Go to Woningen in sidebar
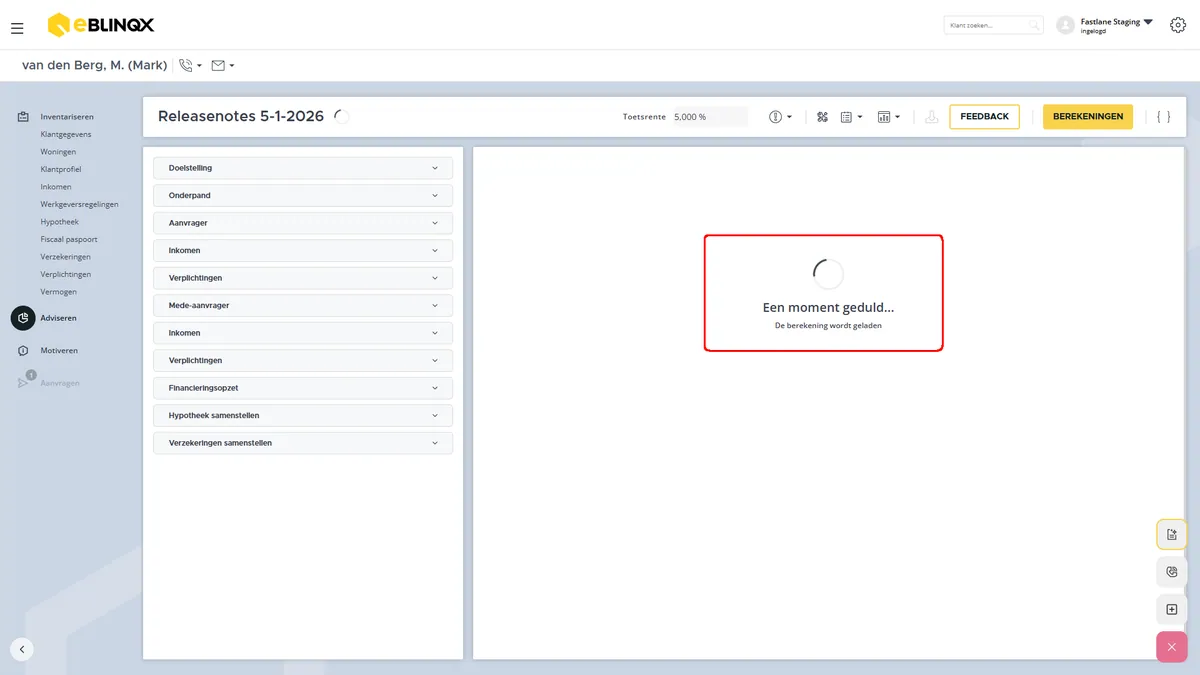The image size is (1200, 675). tap(58, 152)
